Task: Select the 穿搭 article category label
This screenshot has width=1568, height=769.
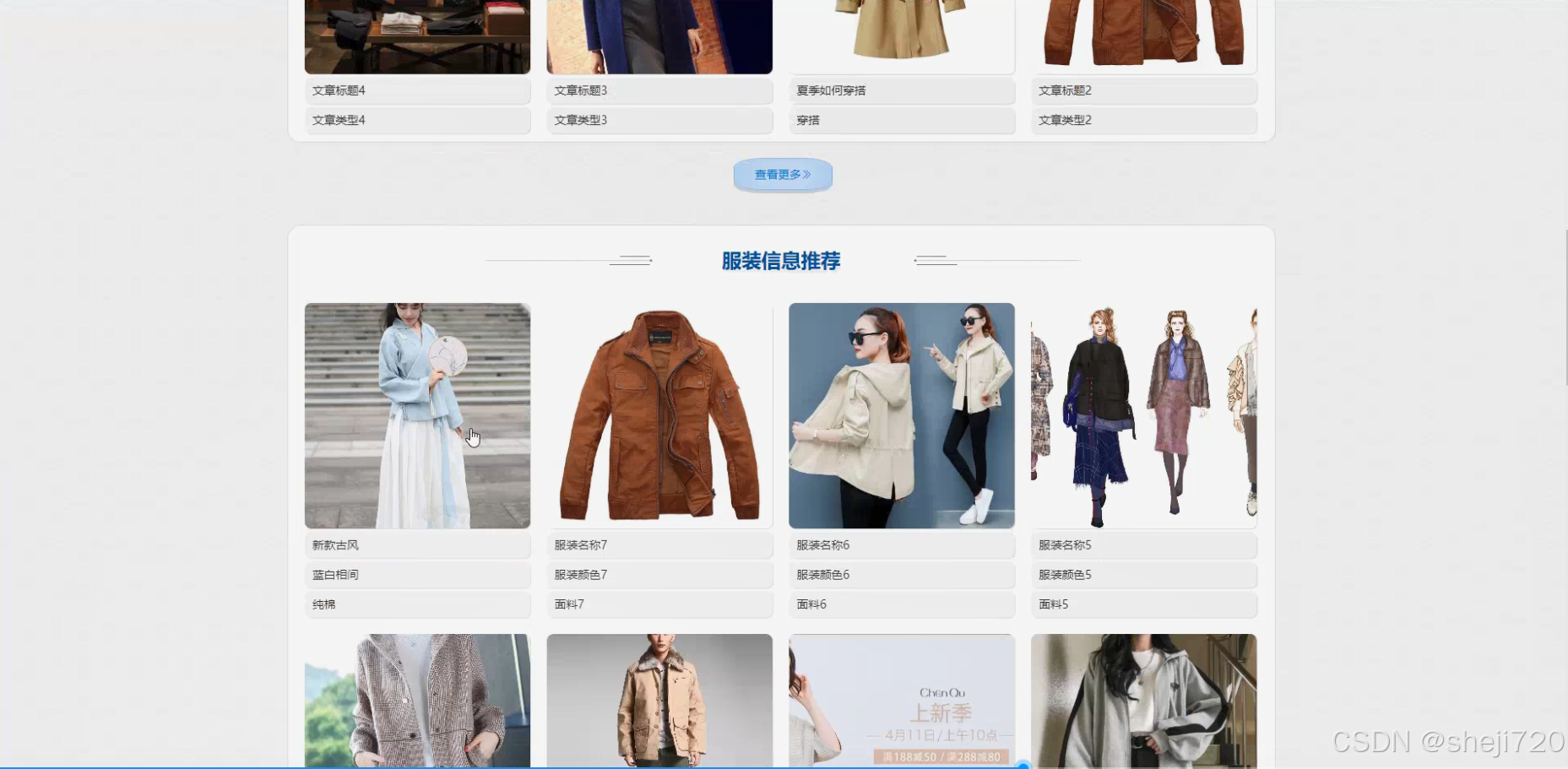Action: click(901, 121)
